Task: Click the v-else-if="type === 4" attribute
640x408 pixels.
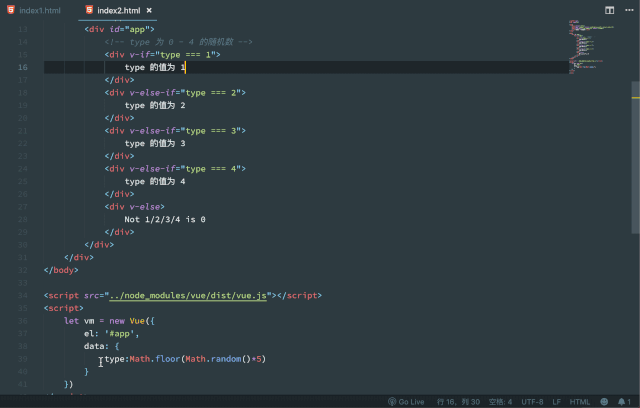Action: click(x=185, y=169)
